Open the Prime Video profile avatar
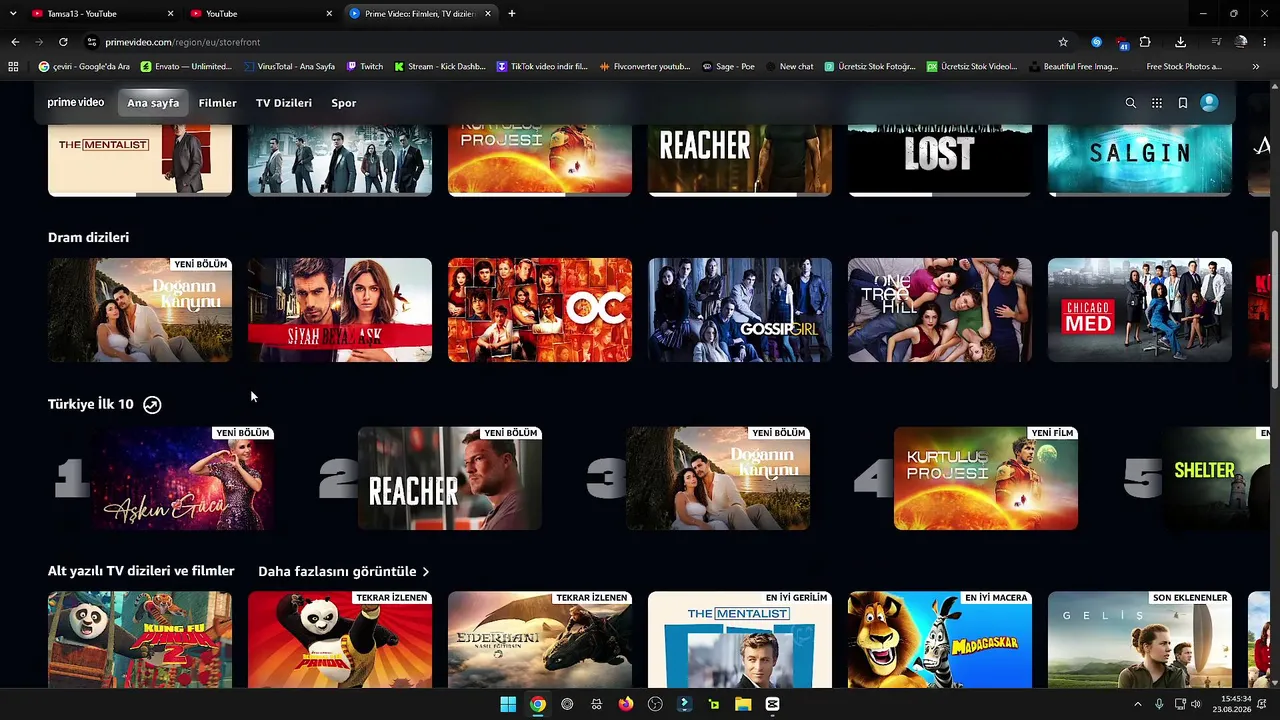The image size is (1280, 720). 1209,103
